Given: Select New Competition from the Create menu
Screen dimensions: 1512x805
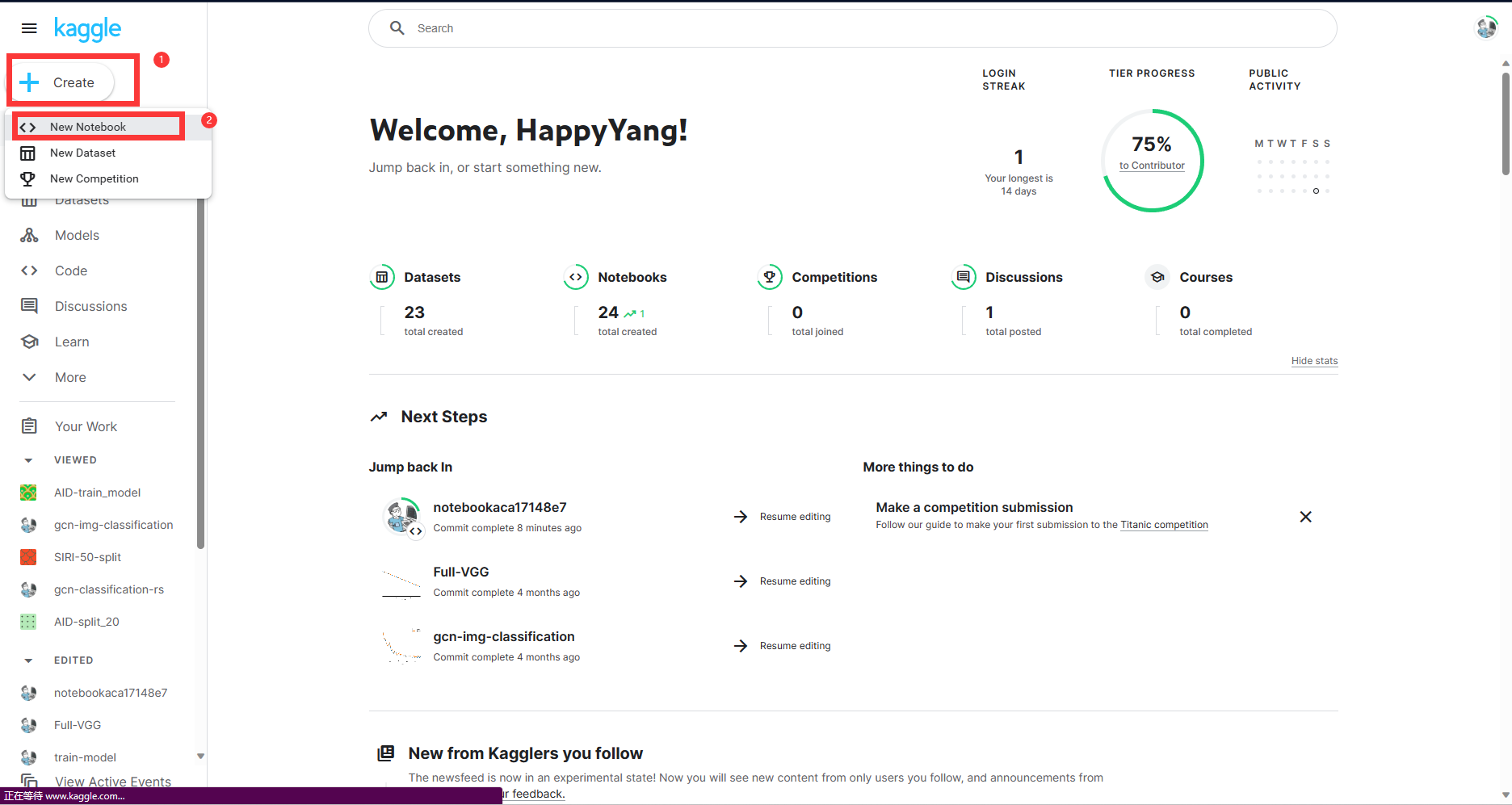Looking at the screenshot, I should click(x=108, y=178).
